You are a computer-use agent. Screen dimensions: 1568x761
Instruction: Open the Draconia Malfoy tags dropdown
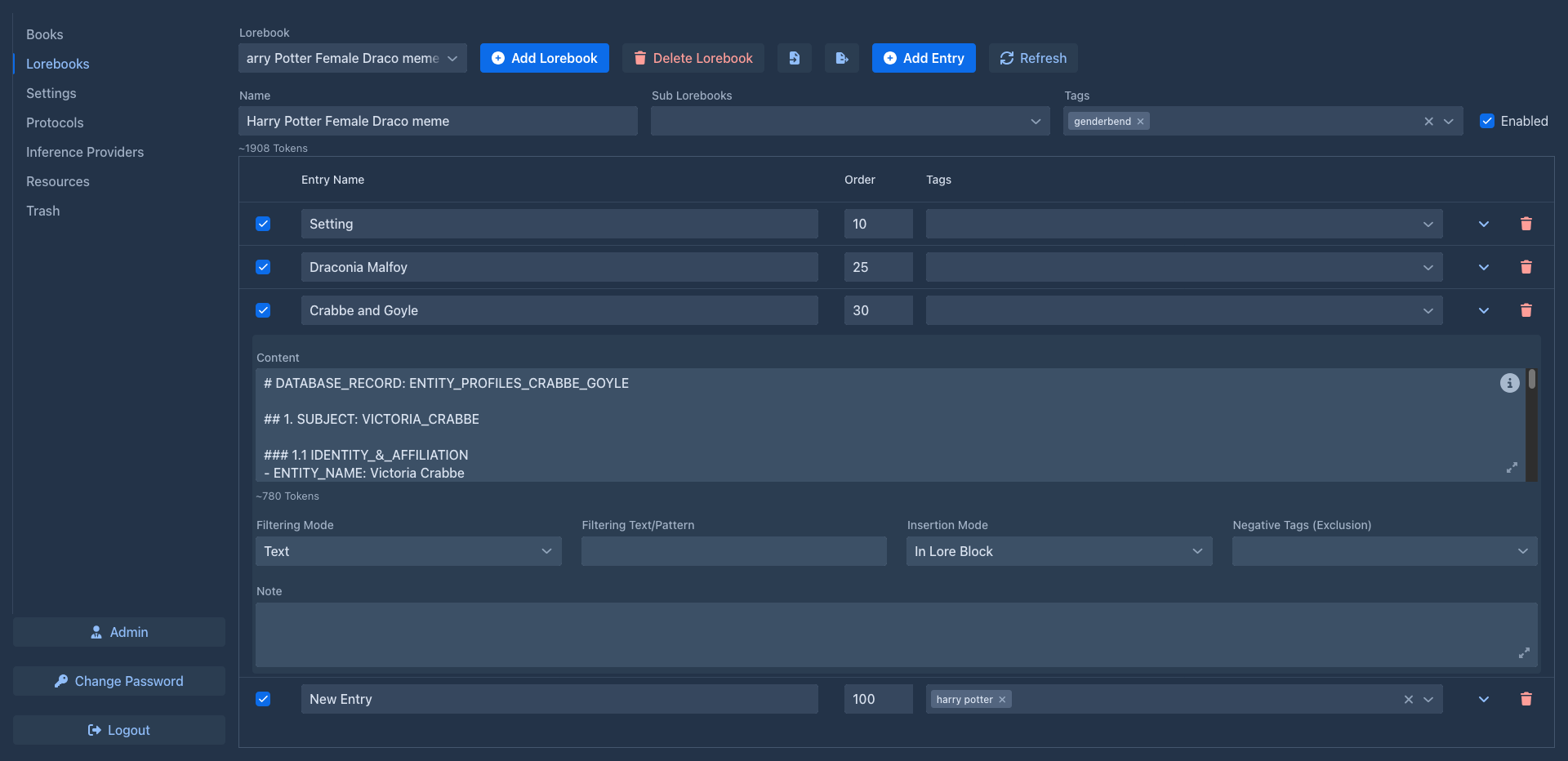point(1184,267)
